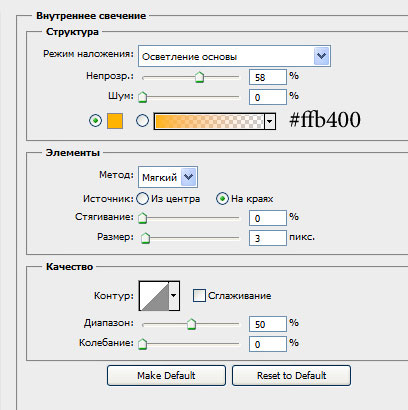The width and height of the screenshot is (408, 410).
Task: Edit the Диапазон field showing 50
Action: pos(268,324)
